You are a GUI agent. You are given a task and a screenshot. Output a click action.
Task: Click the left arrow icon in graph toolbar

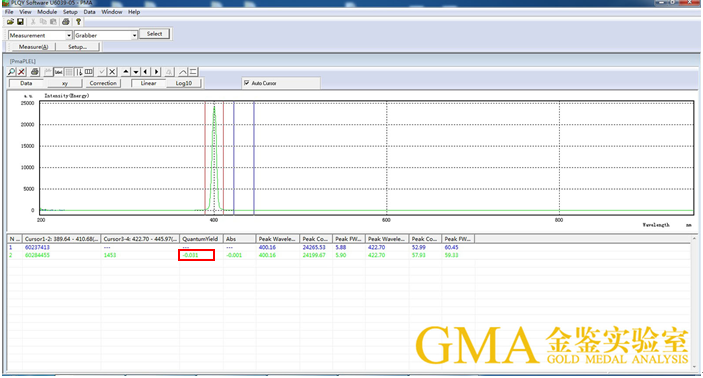tap(146, 72)
